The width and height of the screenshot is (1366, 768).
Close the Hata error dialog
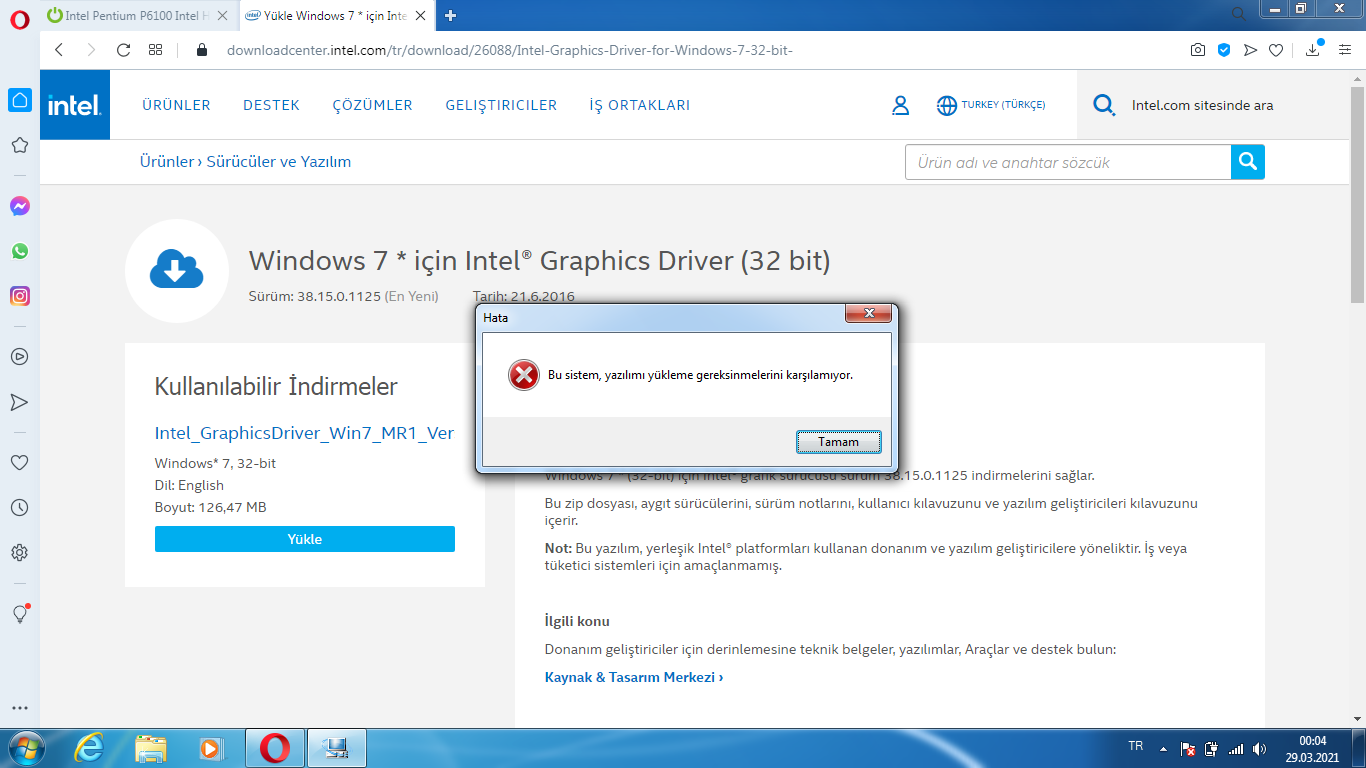pos(868,314)
